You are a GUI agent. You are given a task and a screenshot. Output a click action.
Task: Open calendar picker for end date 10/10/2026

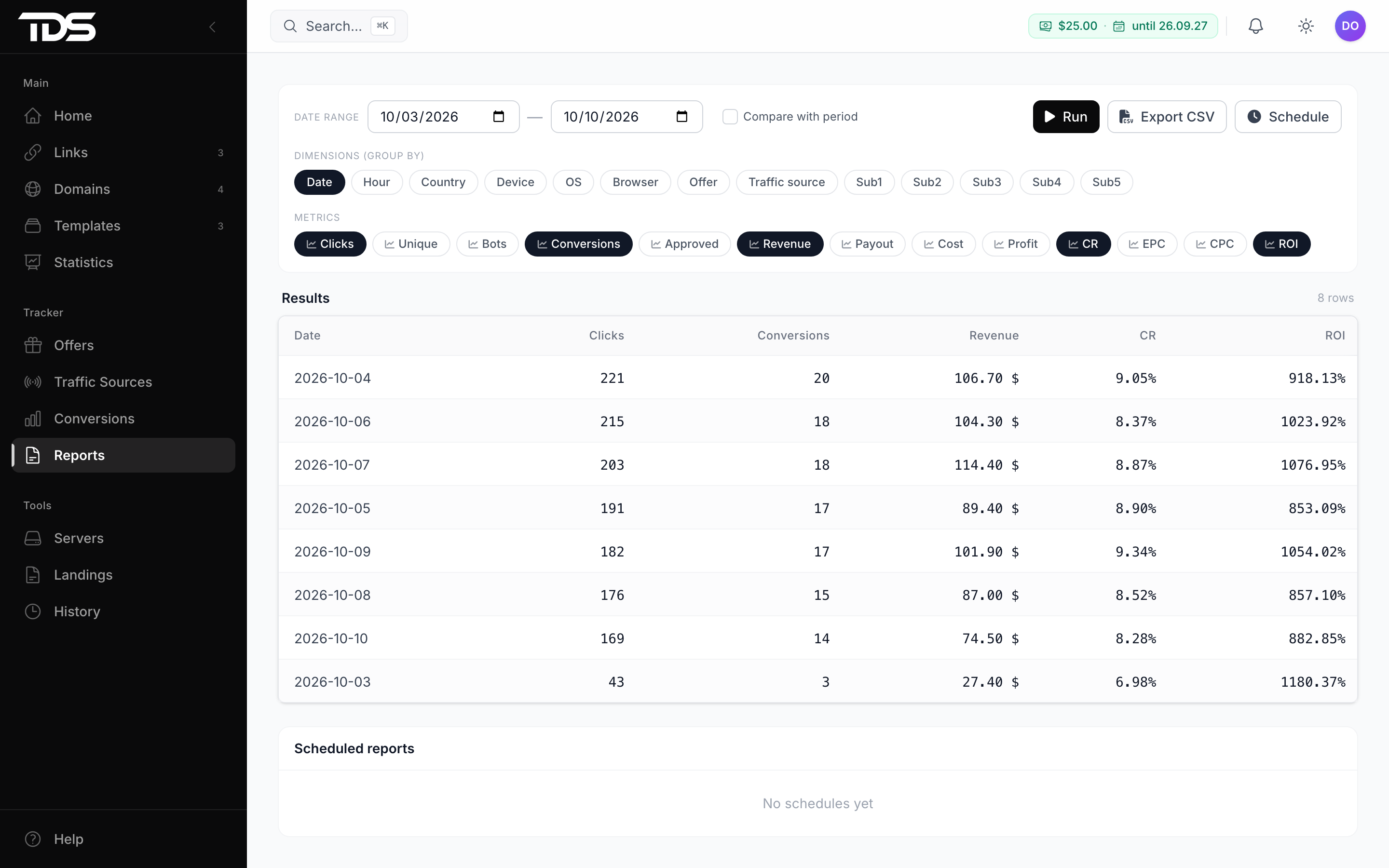point(681,117)
